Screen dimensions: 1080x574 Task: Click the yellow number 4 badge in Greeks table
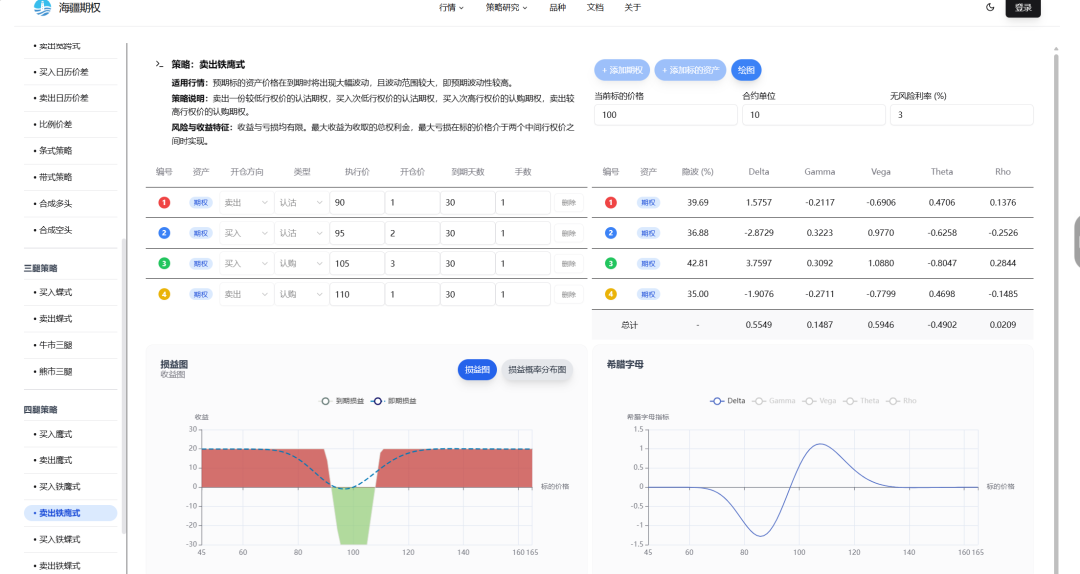point(610,294)
